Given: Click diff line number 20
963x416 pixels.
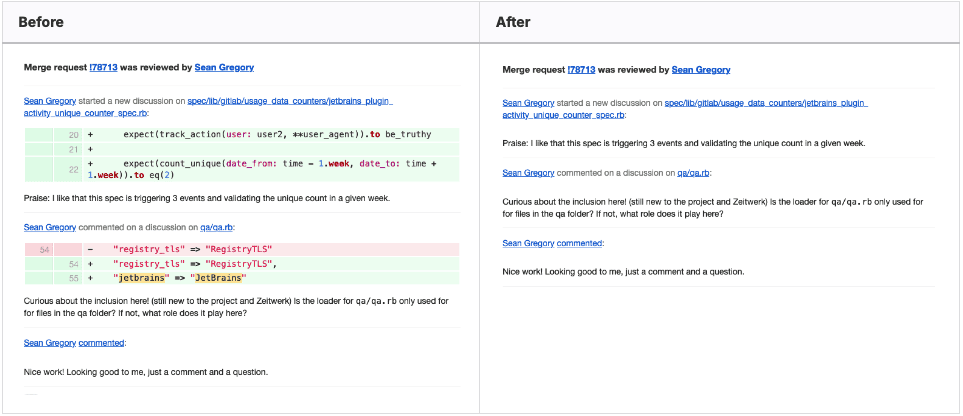Looking at the screenshot, I should [73, 133].
